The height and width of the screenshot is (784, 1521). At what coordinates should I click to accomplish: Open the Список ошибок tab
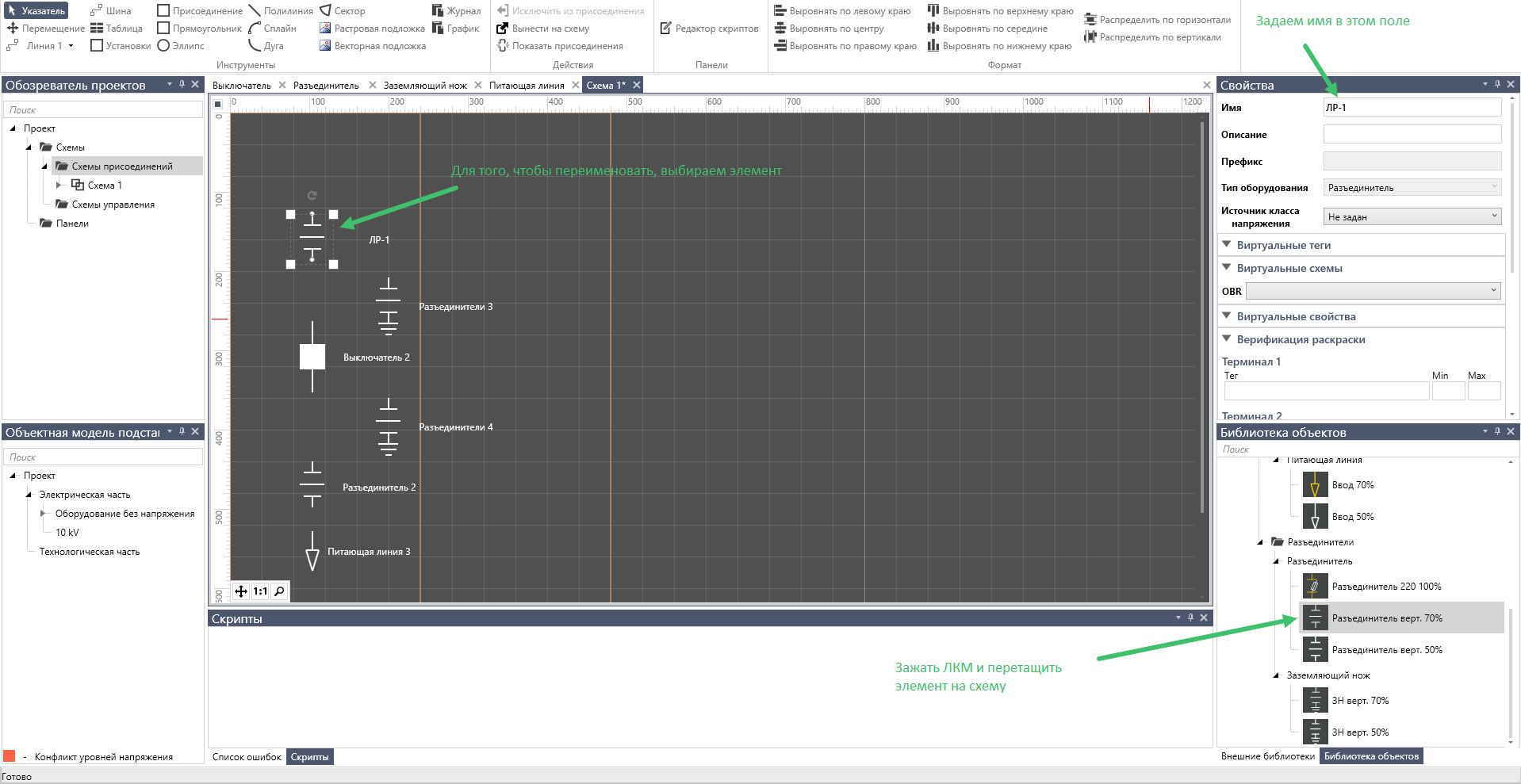(247, 757)
